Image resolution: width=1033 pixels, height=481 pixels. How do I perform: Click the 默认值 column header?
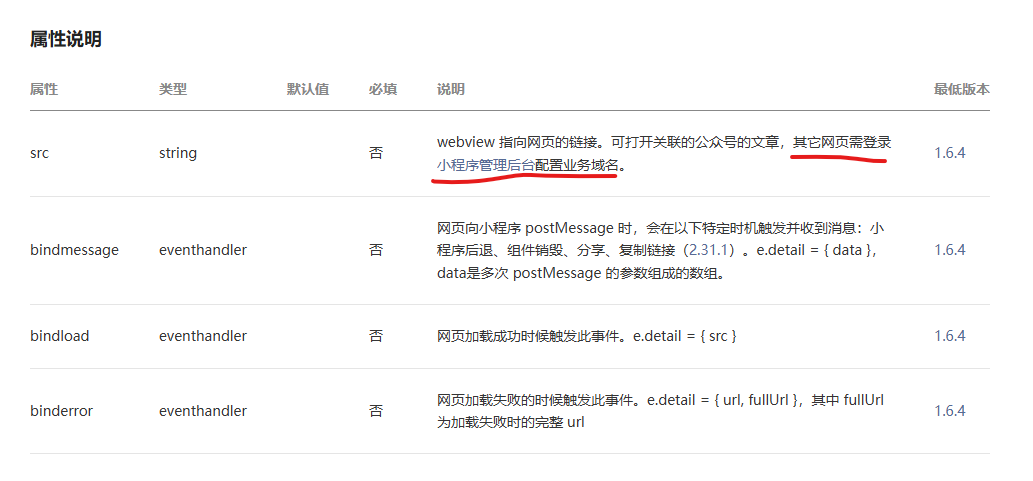tap(308, 89)
